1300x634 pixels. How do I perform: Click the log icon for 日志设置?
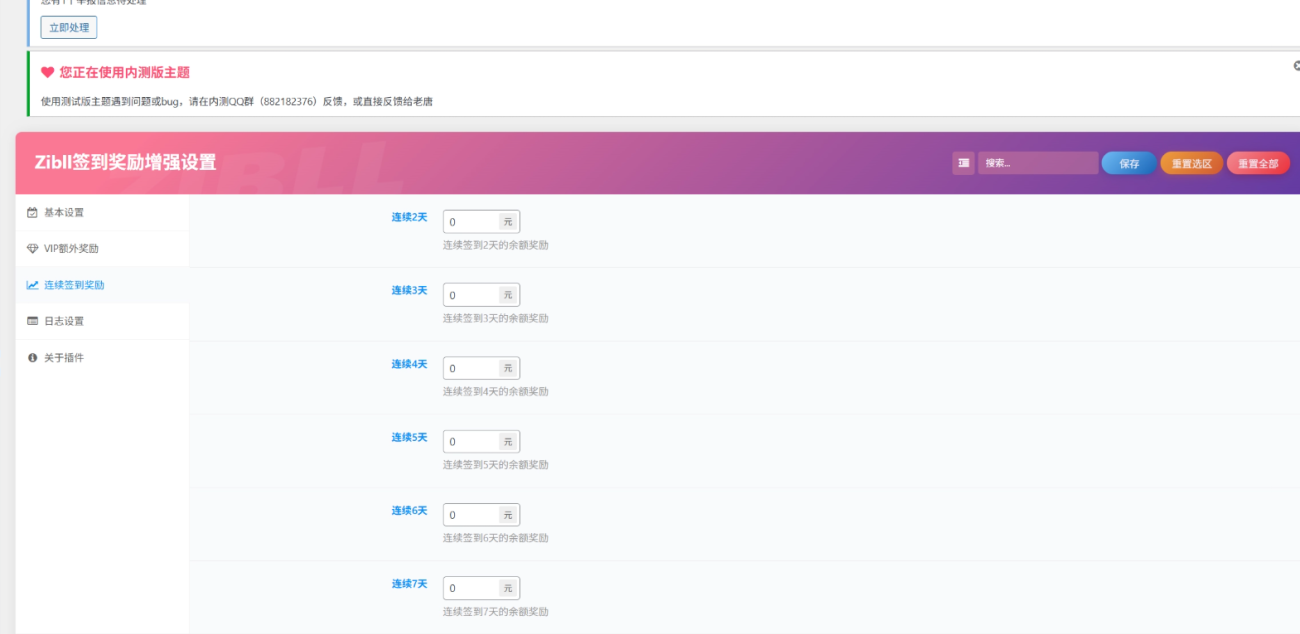[x=32, y=321]
